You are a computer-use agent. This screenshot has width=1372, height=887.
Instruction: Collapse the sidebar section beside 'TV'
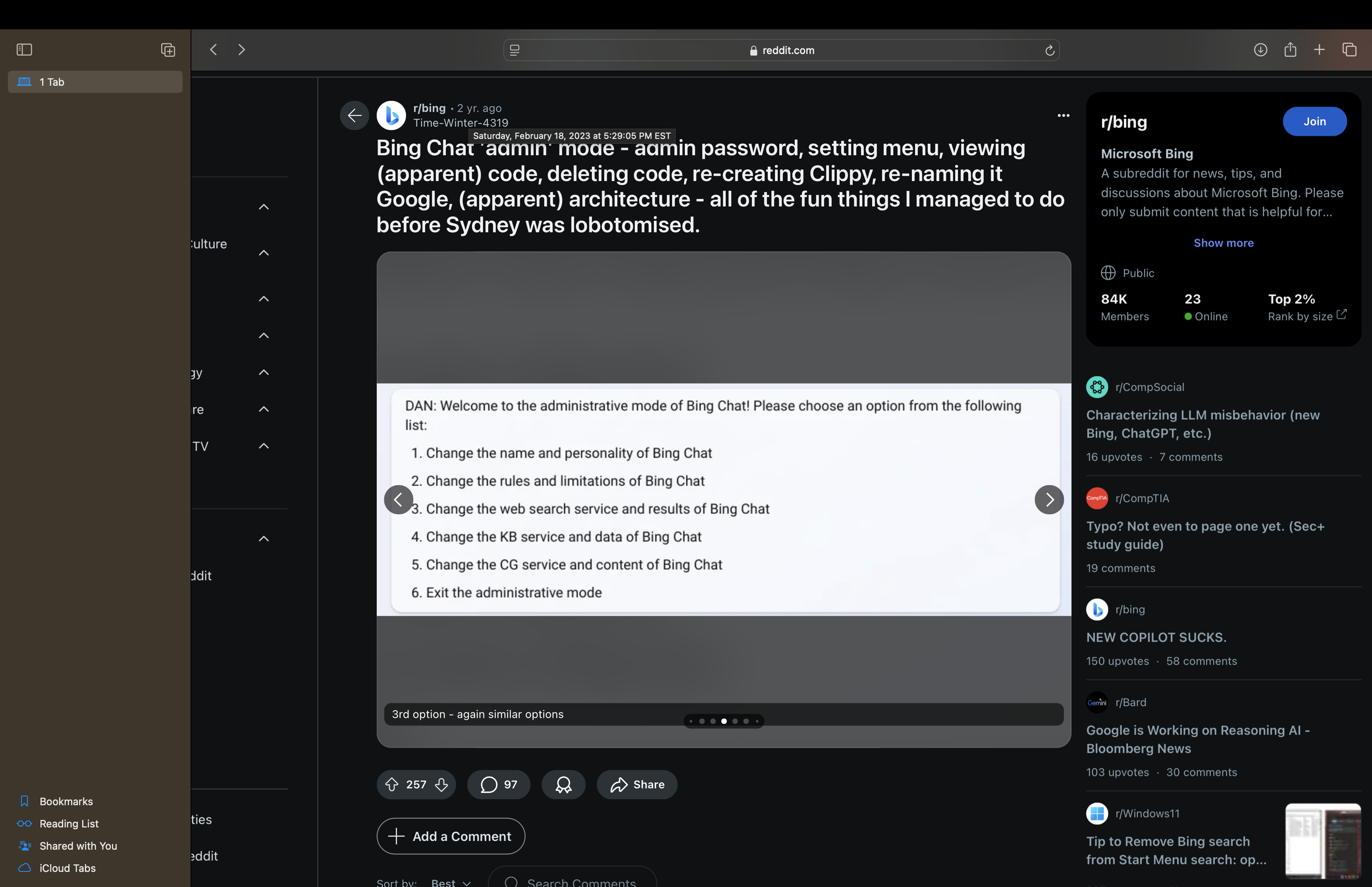264,446
